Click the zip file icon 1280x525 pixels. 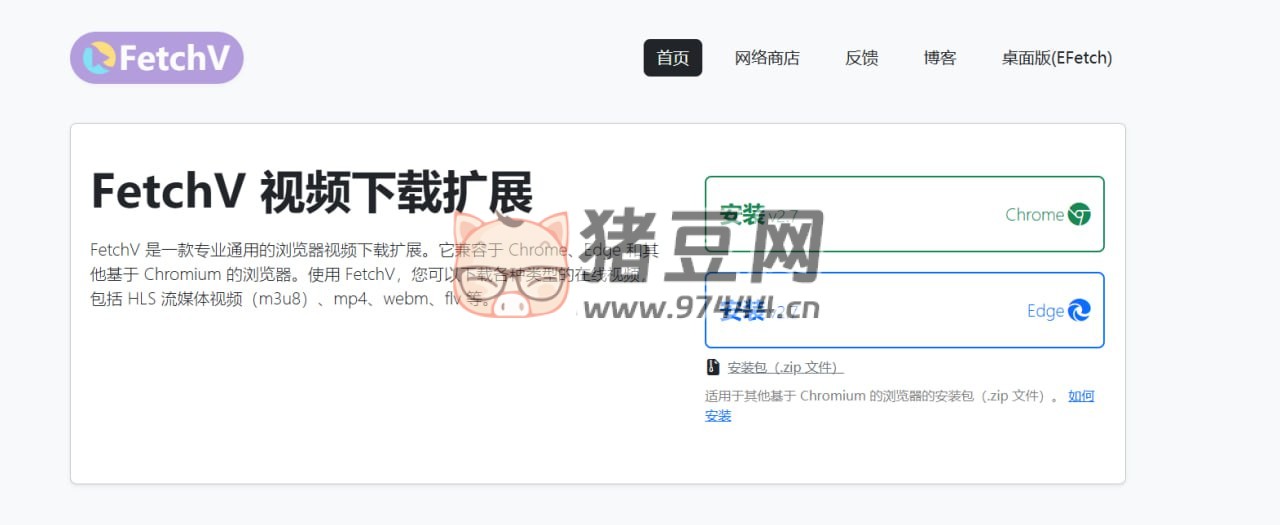pyautogui.click(x=713, y=367)
